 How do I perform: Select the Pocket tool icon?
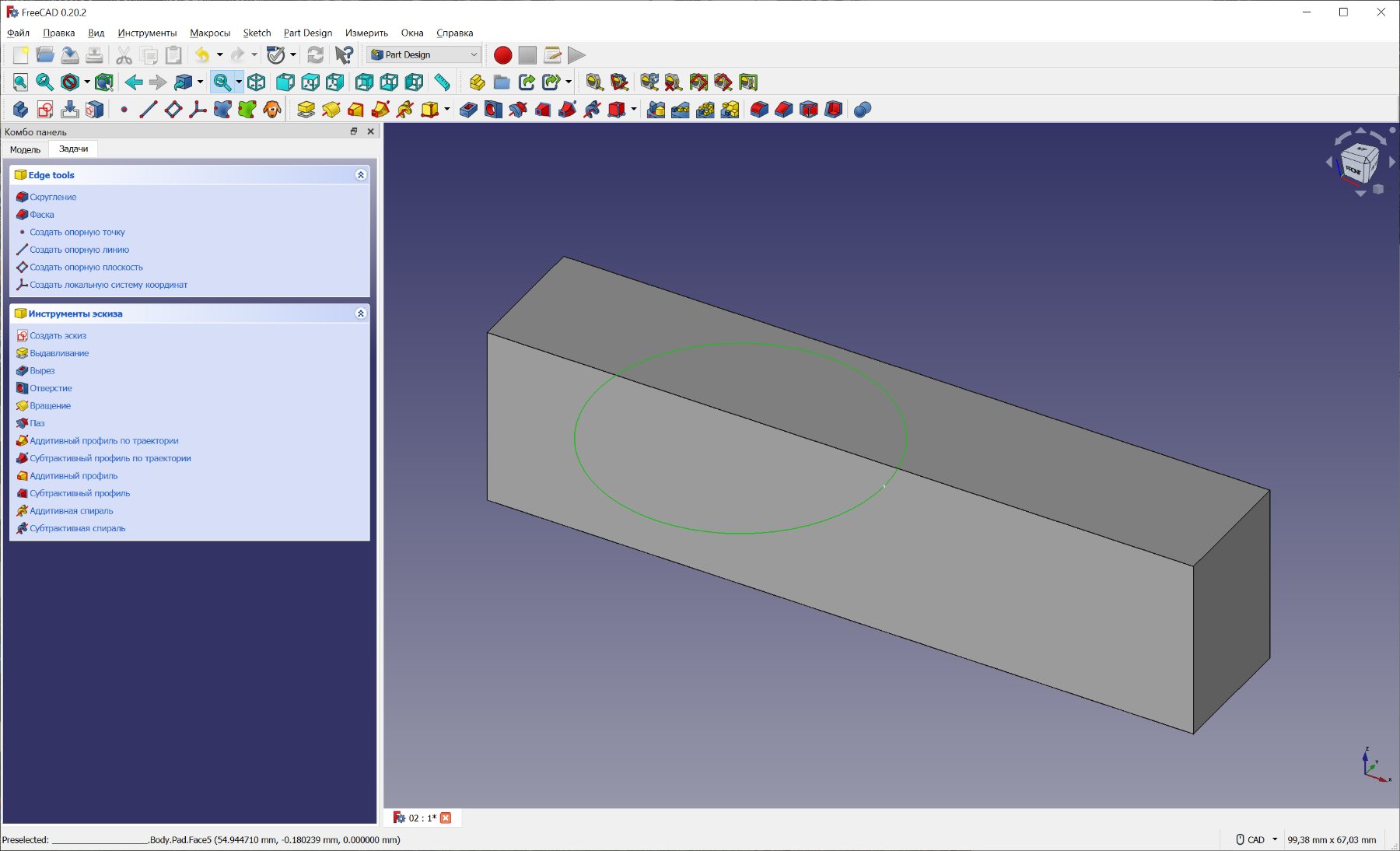tap(468, 110)
